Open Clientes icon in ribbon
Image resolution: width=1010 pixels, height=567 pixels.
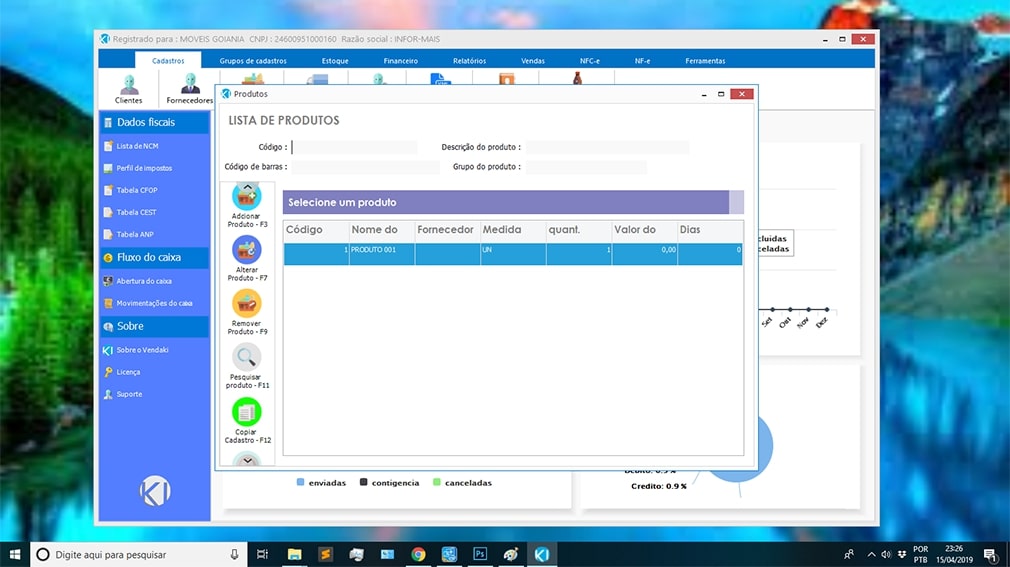[x=128, y=86]
